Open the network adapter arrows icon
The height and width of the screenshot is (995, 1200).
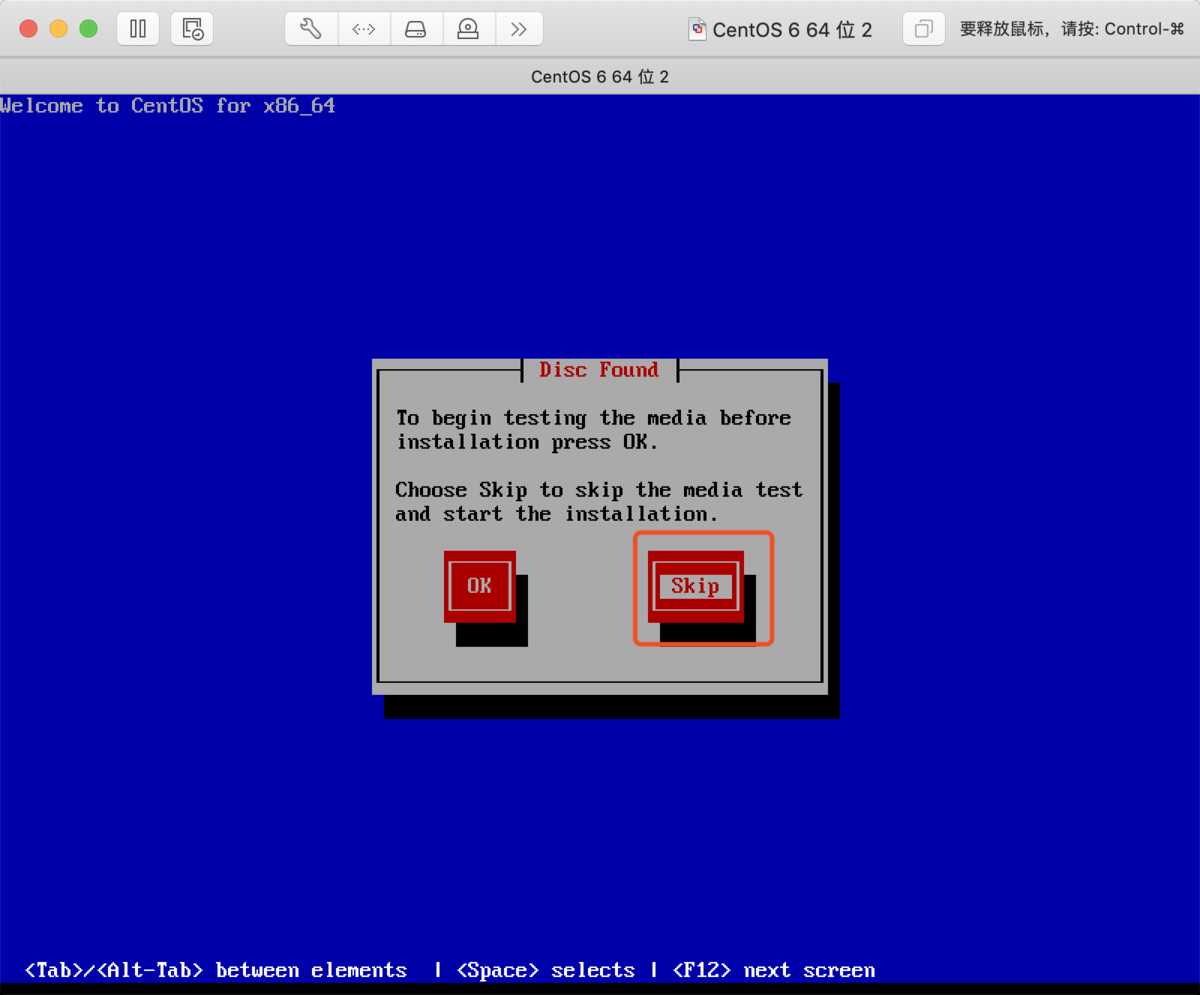[363, 29]
